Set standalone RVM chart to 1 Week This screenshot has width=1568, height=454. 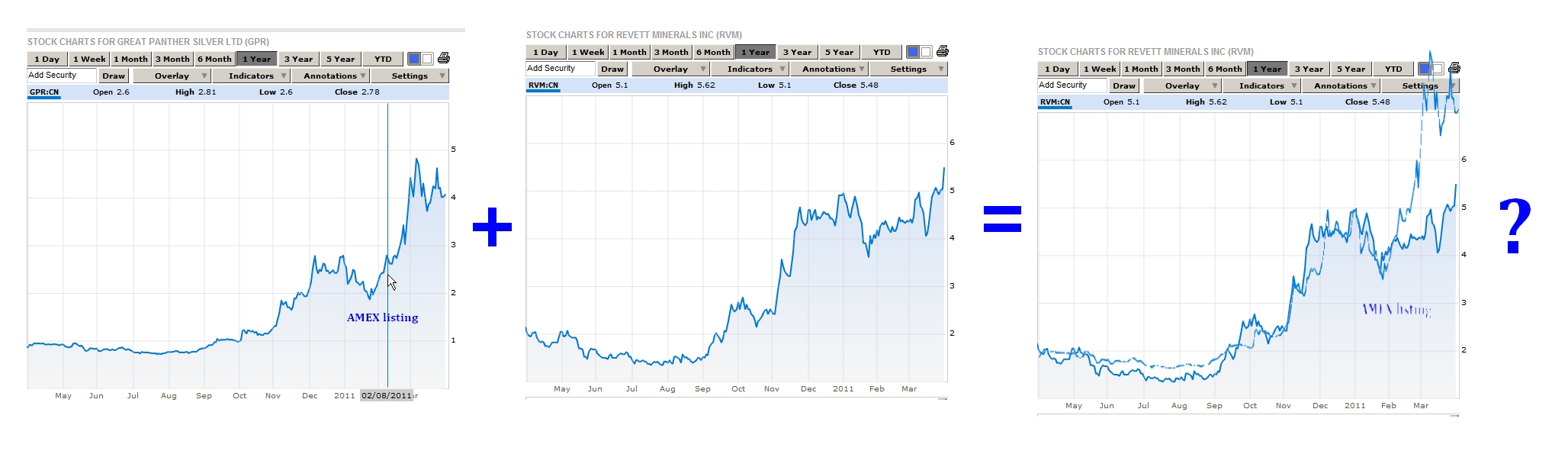click(x=588, y=52)
